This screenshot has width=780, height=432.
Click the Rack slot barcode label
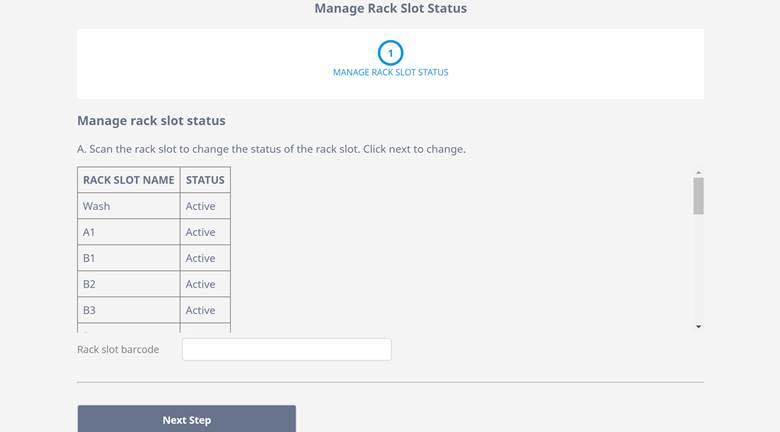click(118, 350)
